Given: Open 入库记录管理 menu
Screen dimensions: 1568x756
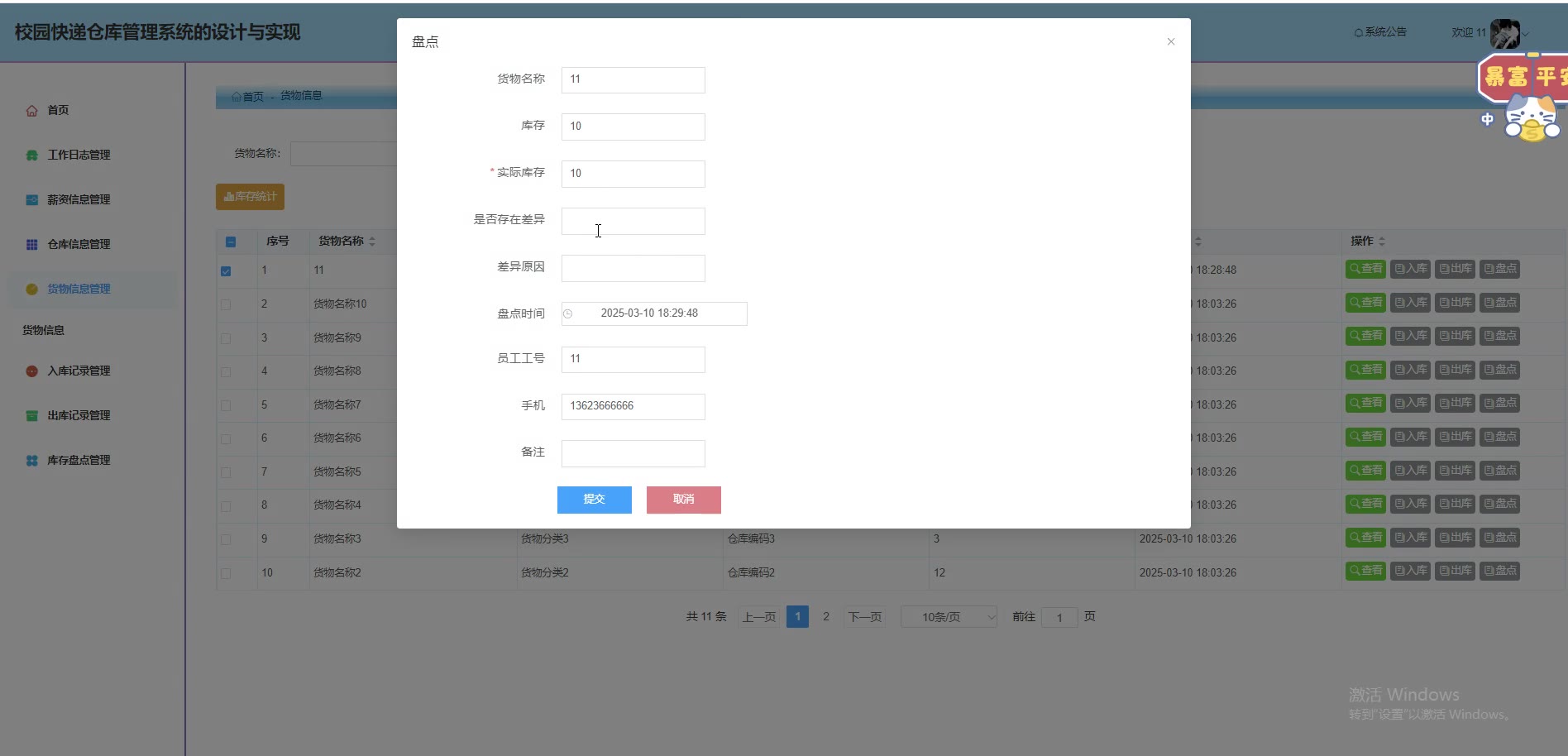Looking at the screenshot, I should (79, 371).
